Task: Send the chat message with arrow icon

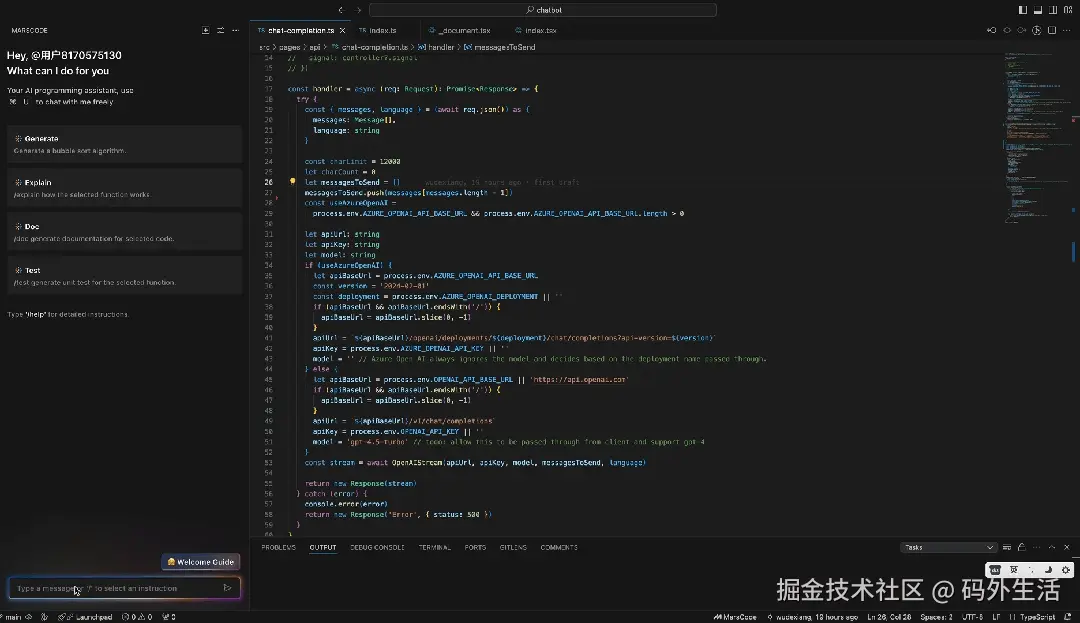Action: tap(227, 588)
